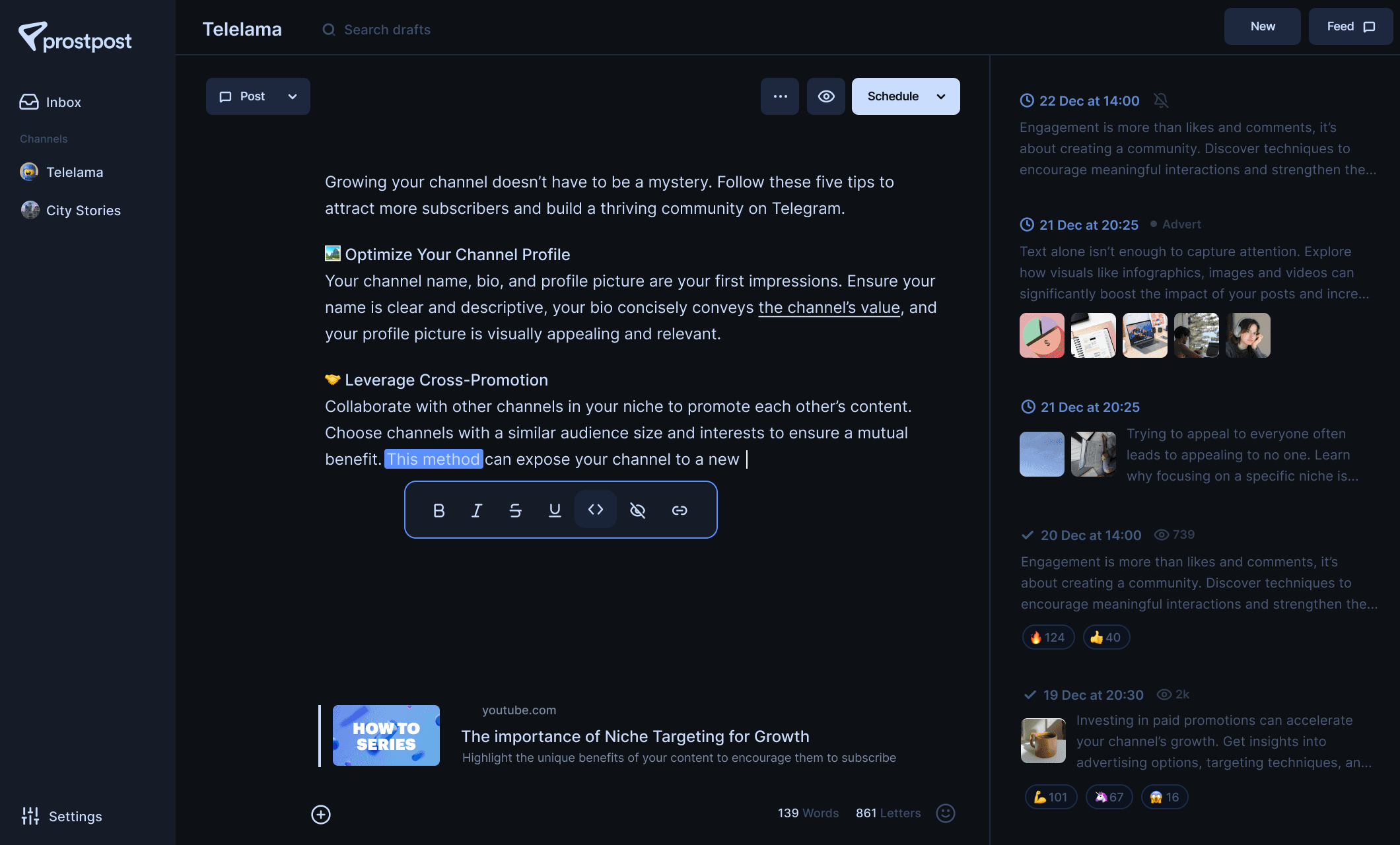Open the emoji picker smiley icon
Viewport: 1400px width, 845px height.
(946, 813)
